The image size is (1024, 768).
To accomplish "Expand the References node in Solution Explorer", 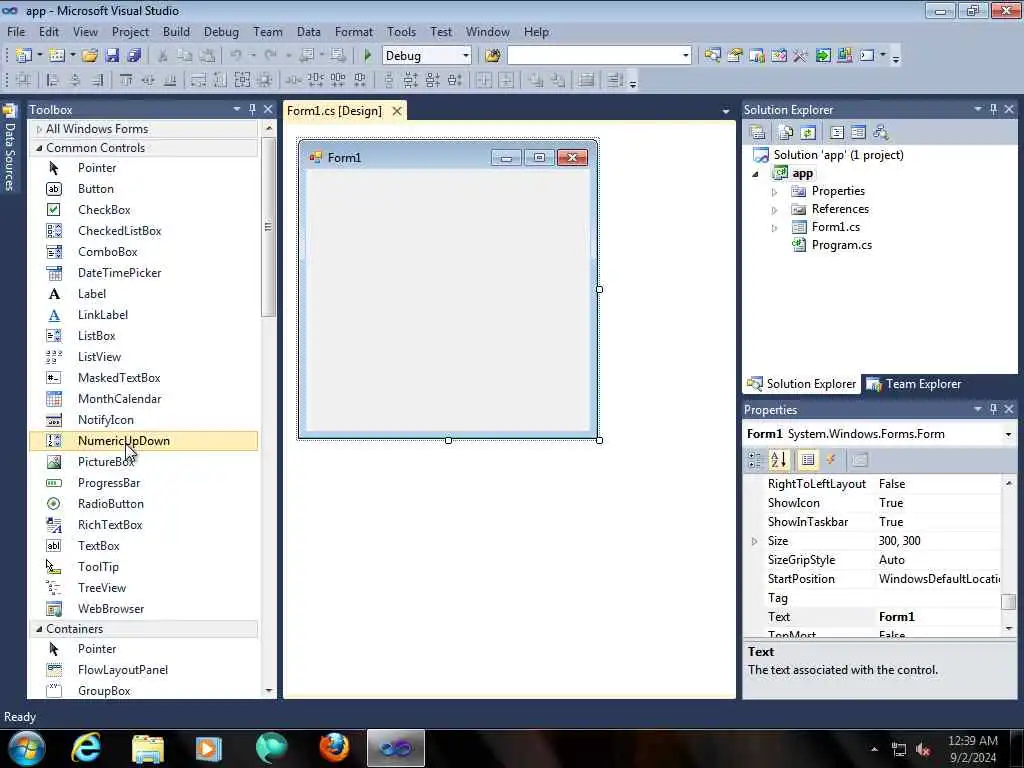I will (775, 210).
